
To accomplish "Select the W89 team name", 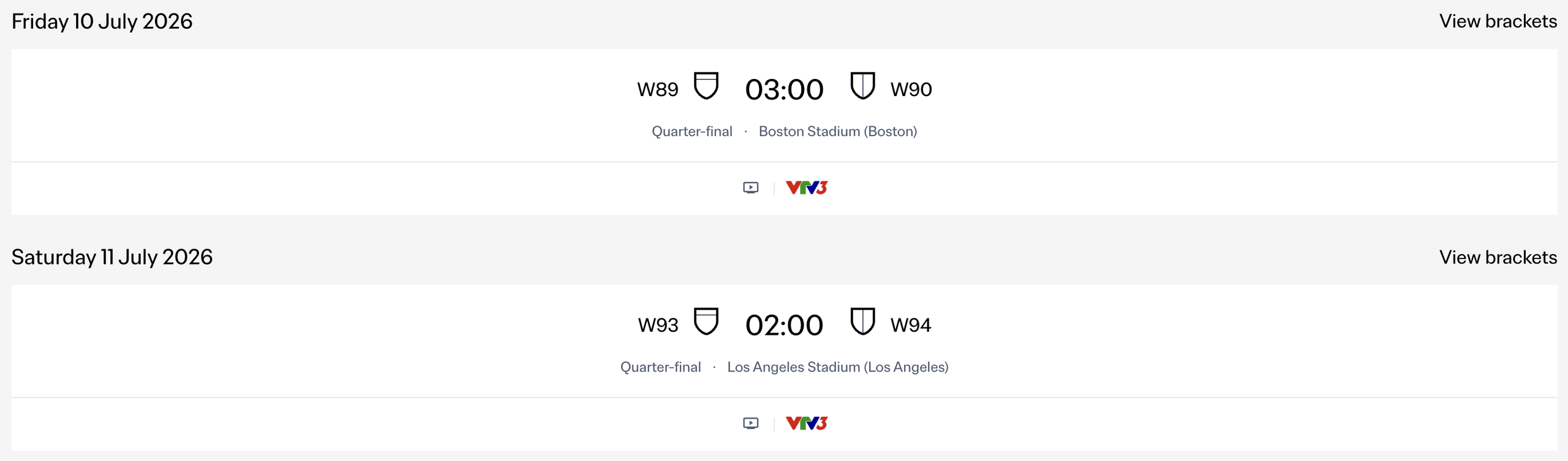I will pos(657,89).
